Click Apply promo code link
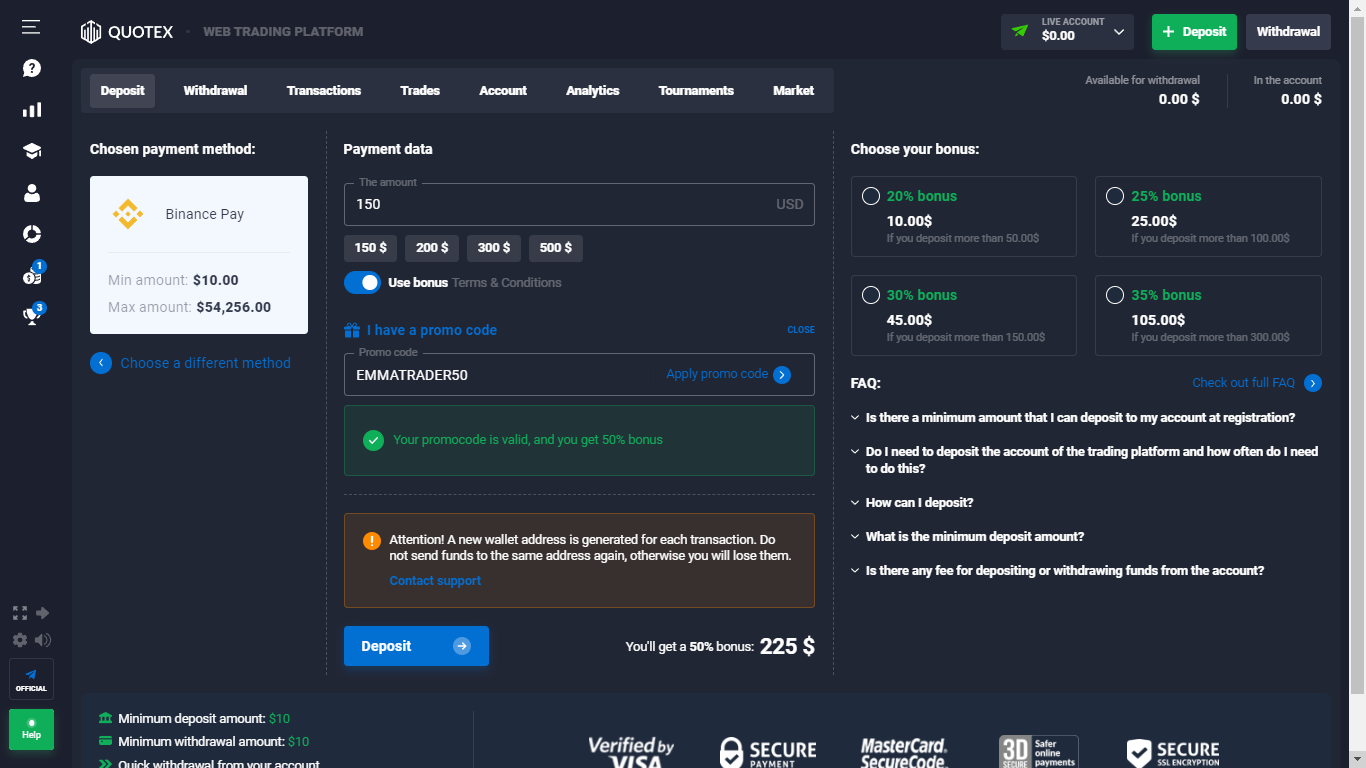This screenshot has width=1366, height=768. click(717, 374)
